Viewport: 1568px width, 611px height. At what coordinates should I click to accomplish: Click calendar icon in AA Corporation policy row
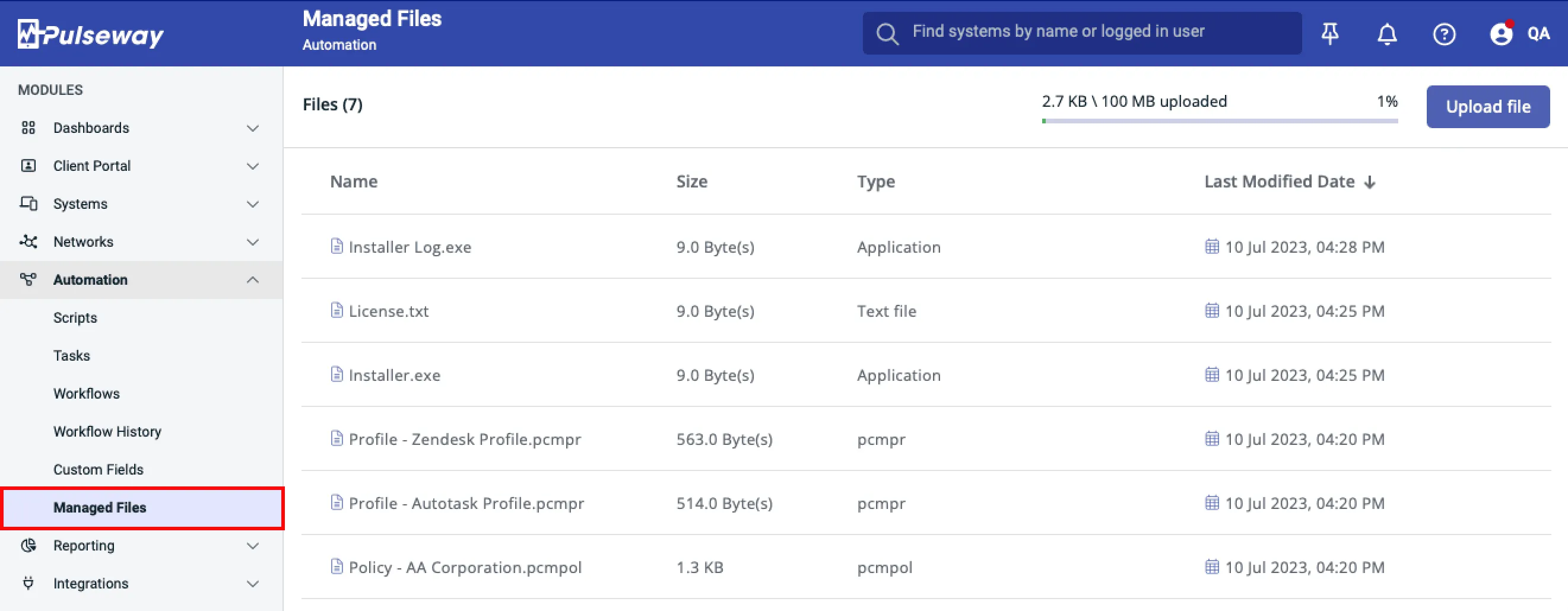(x=1212, y=567)
